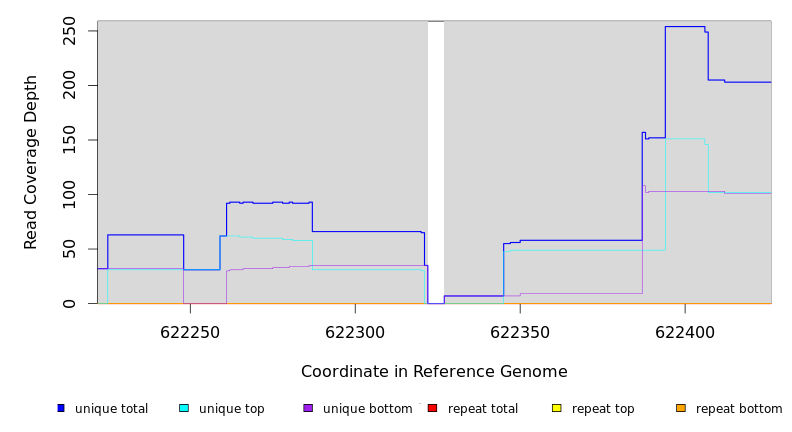792x432 pixels.
Task: Click the x-axis tick label 622350
Action: 520,332
